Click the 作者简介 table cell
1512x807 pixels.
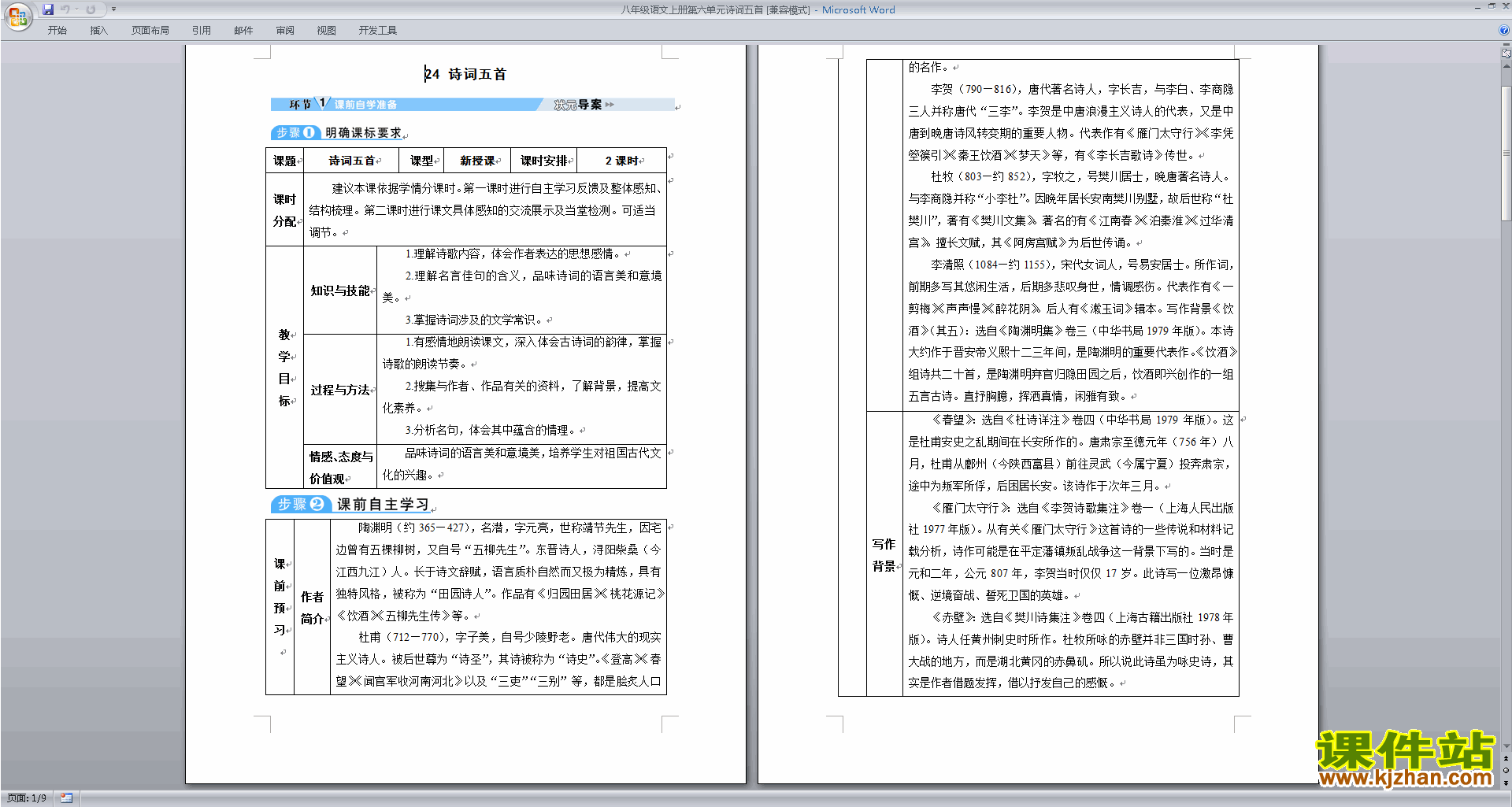tap(312, 607)
